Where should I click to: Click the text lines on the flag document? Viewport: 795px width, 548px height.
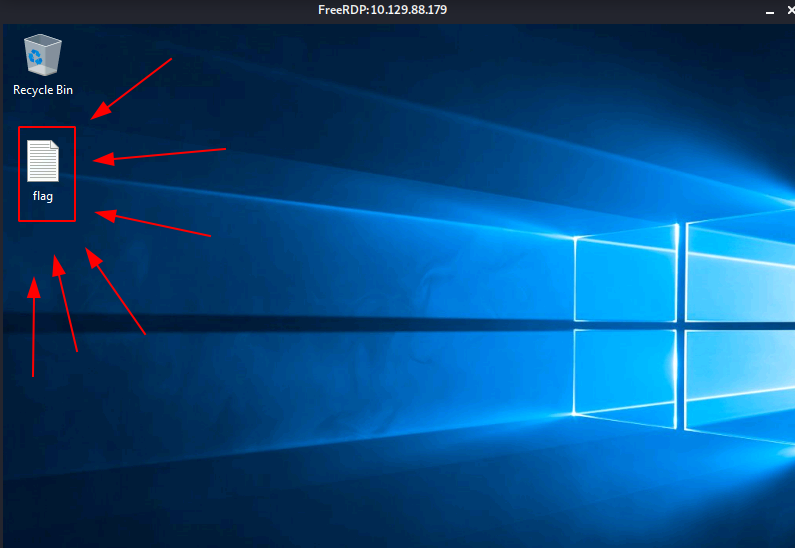tap(42, 162)
